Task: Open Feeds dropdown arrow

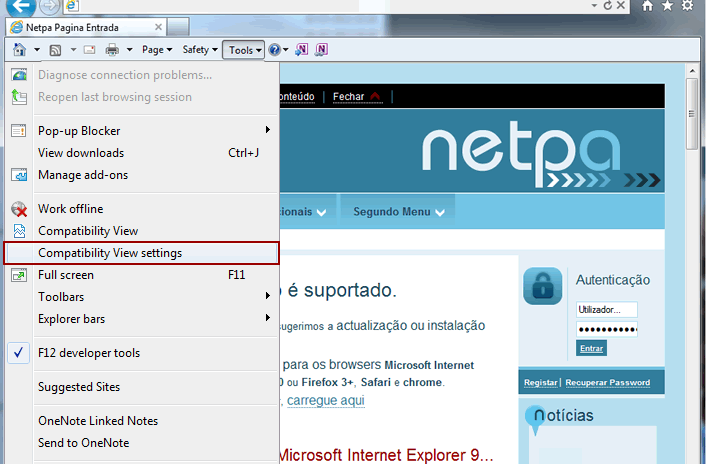Action: tap(73, 50)
